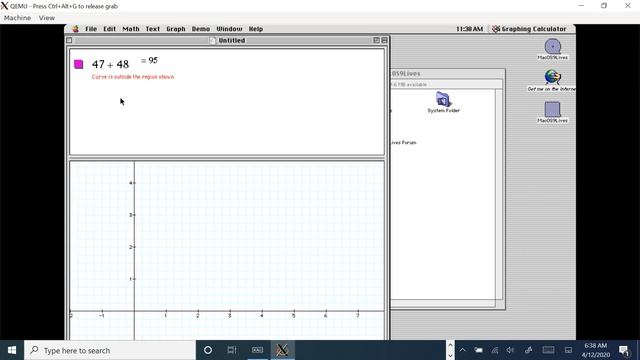Click the Untitled window title text
The image size is (640, 360).
pyautogui.click(x=232, y=40)
